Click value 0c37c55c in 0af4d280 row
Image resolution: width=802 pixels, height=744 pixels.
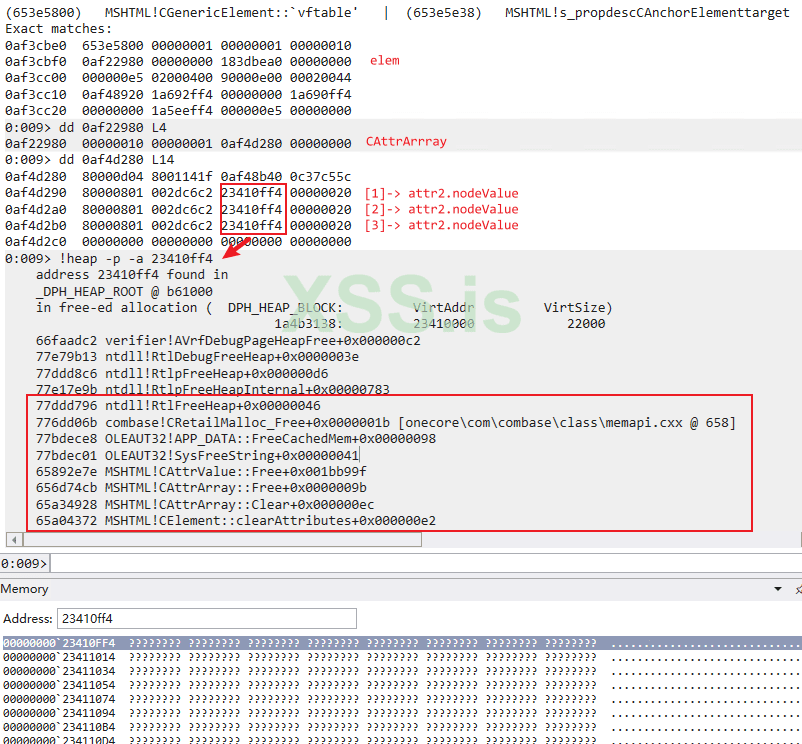pyautogui.click(x=321, y=176)
